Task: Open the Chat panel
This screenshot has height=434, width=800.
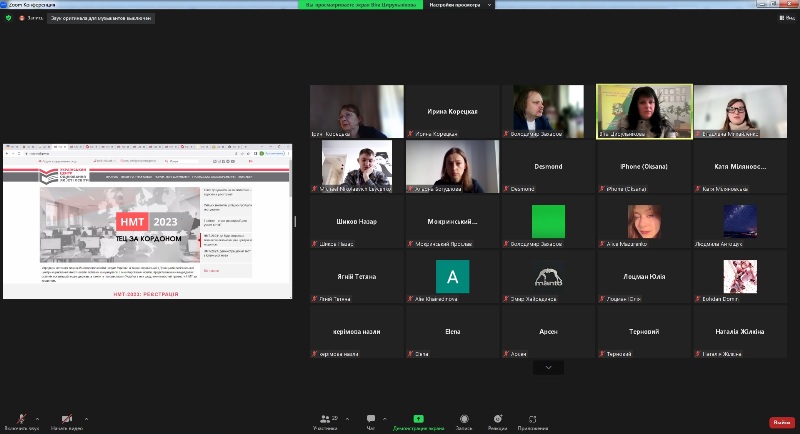Action: [371, 421]
